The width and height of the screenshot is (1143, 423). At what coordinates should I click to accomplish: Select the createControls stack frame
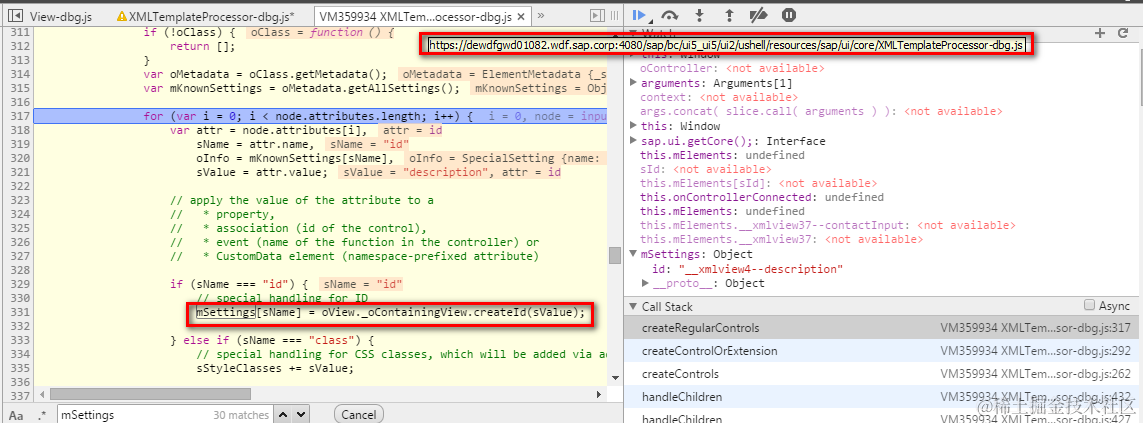(x=879, y=373)
